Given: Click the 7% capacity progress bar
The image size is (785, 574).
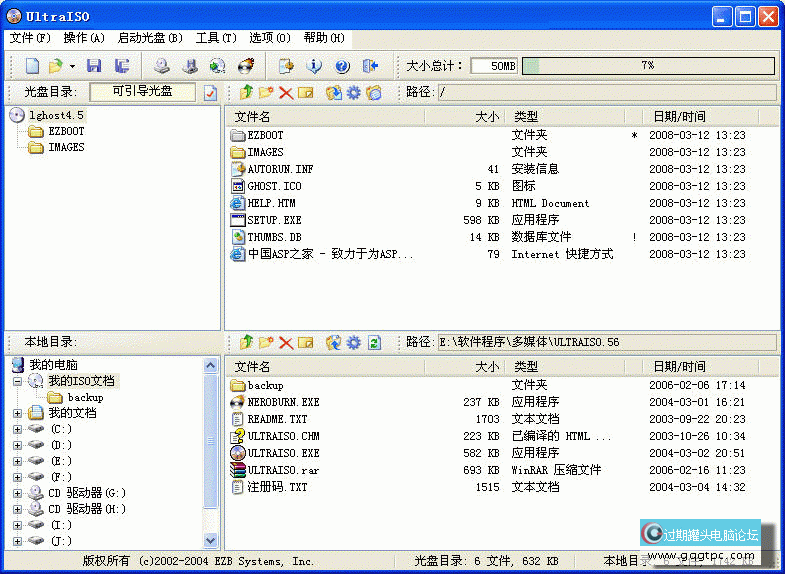Looking at the screenshot, I should (x=647, y=66).
